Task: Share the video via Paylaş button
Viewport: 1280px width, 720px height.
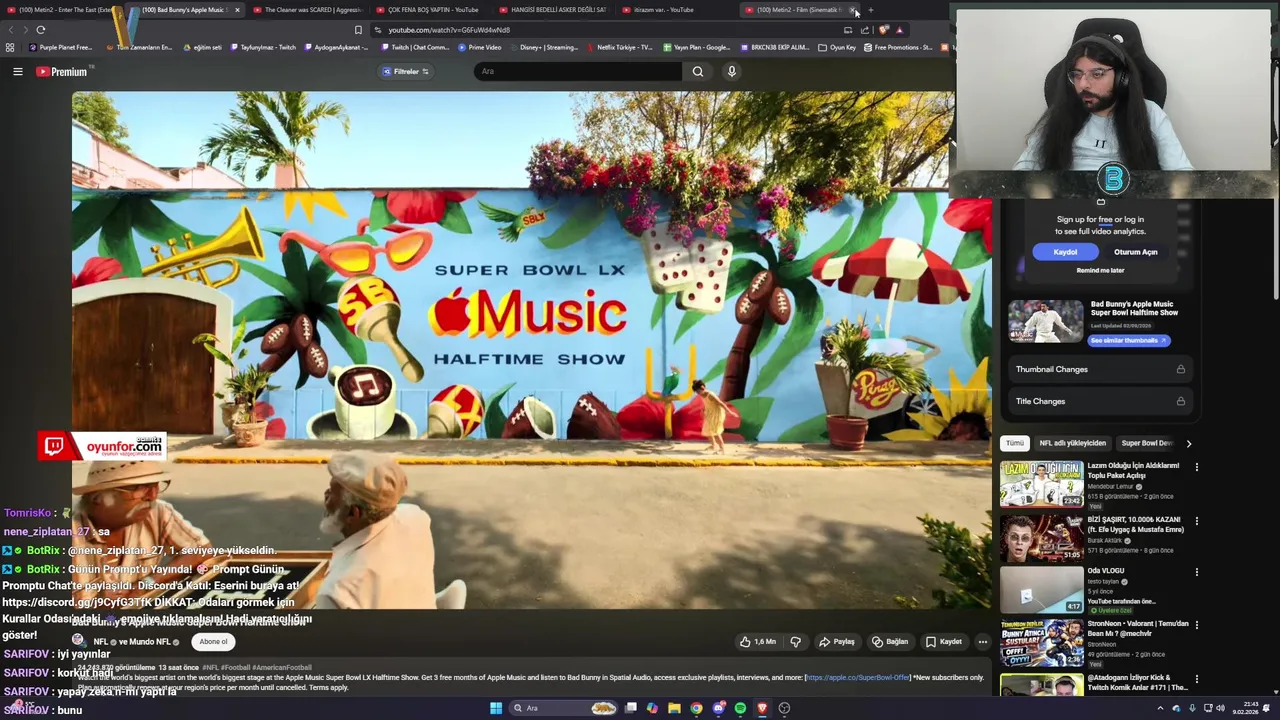Action: (x=837, y=642)
